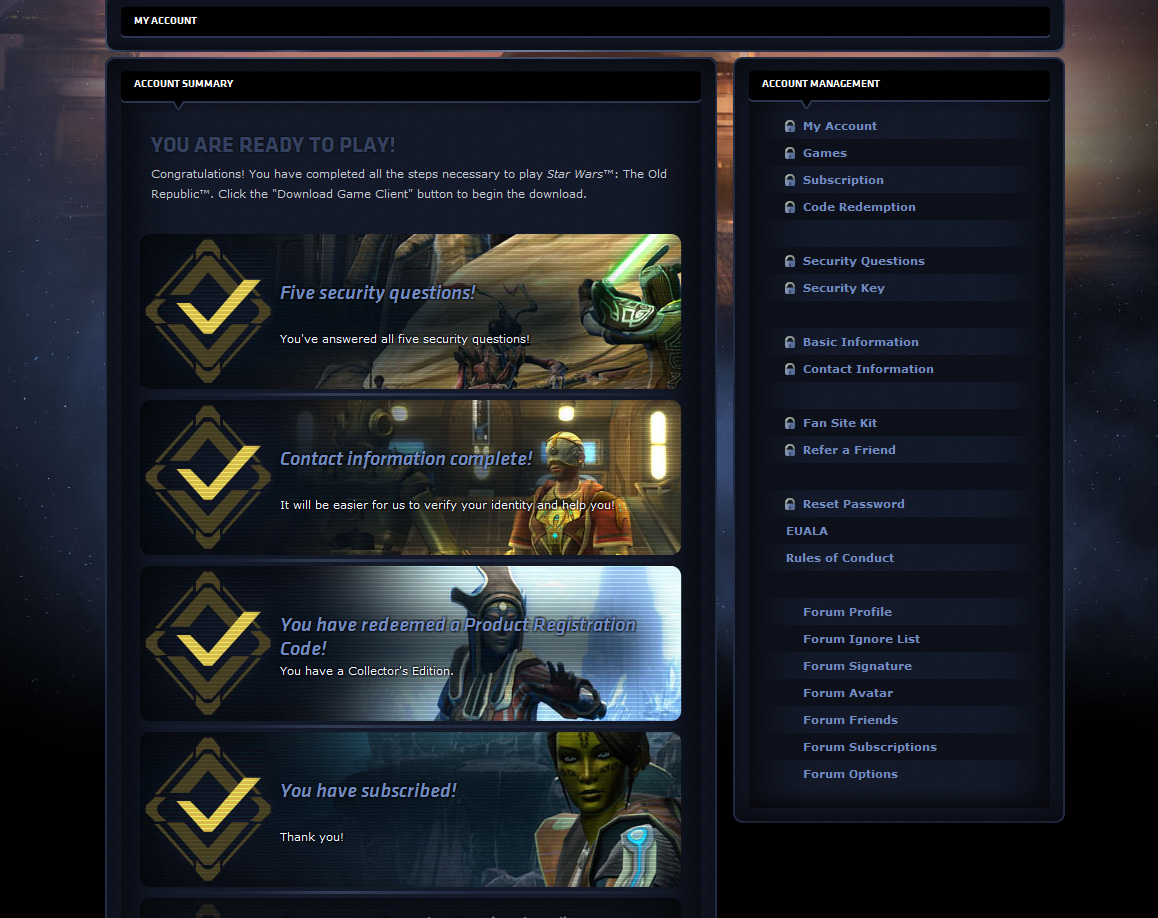
Task: Go to Security Questions settings
Action: click(x=863, y=261)
